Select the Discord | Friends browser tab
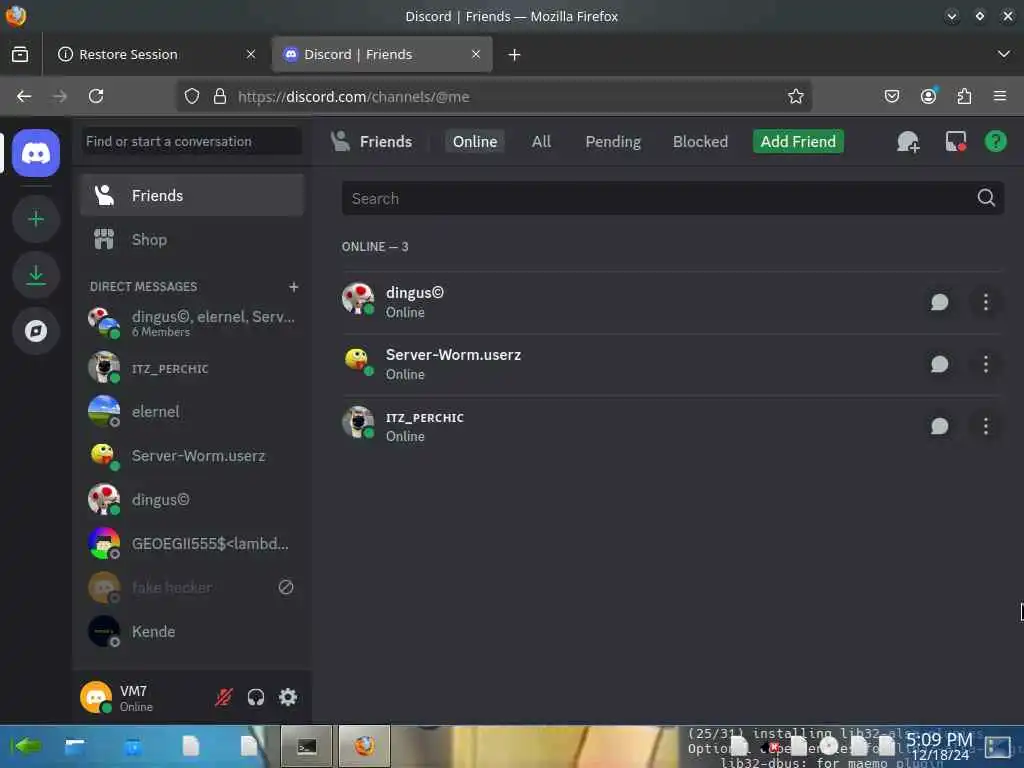The width and height of the screenshot is (1024, 768). tap(382, 54)
